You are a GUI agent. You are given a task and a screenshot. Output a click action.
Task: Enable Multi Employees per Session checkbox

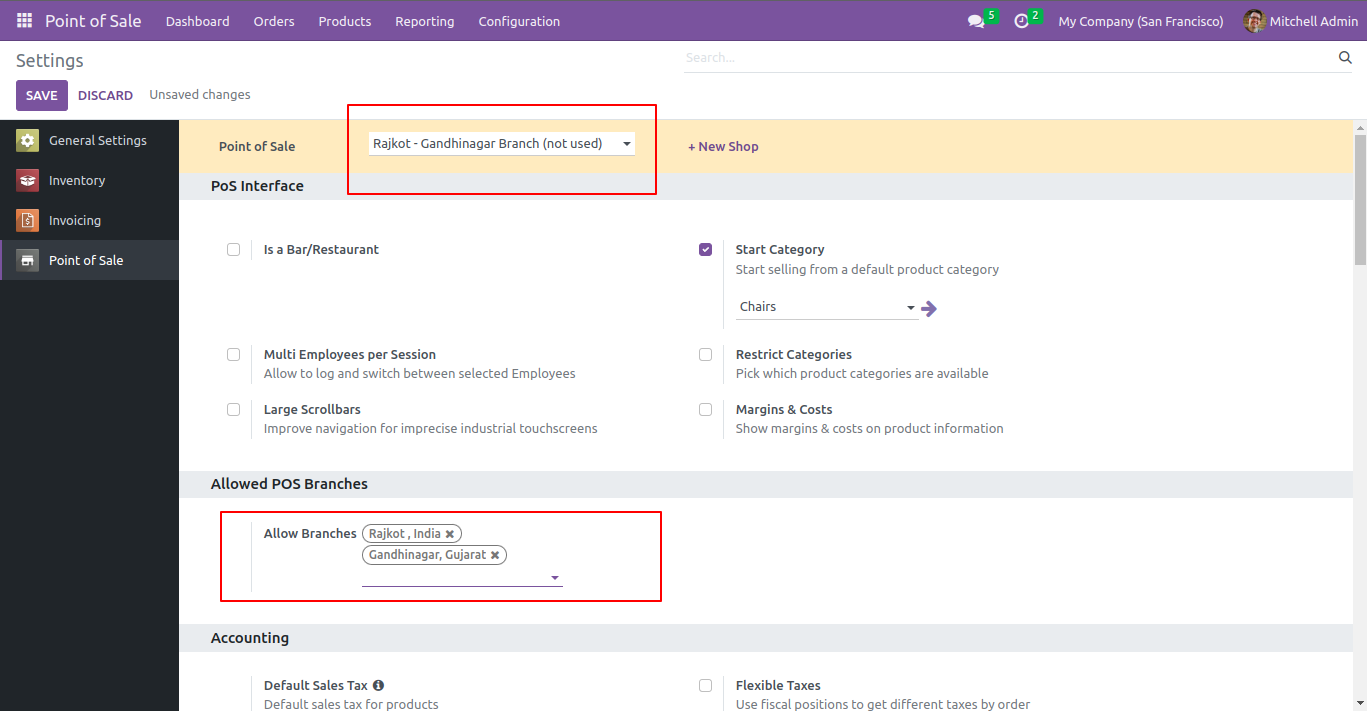click(233, 355)
